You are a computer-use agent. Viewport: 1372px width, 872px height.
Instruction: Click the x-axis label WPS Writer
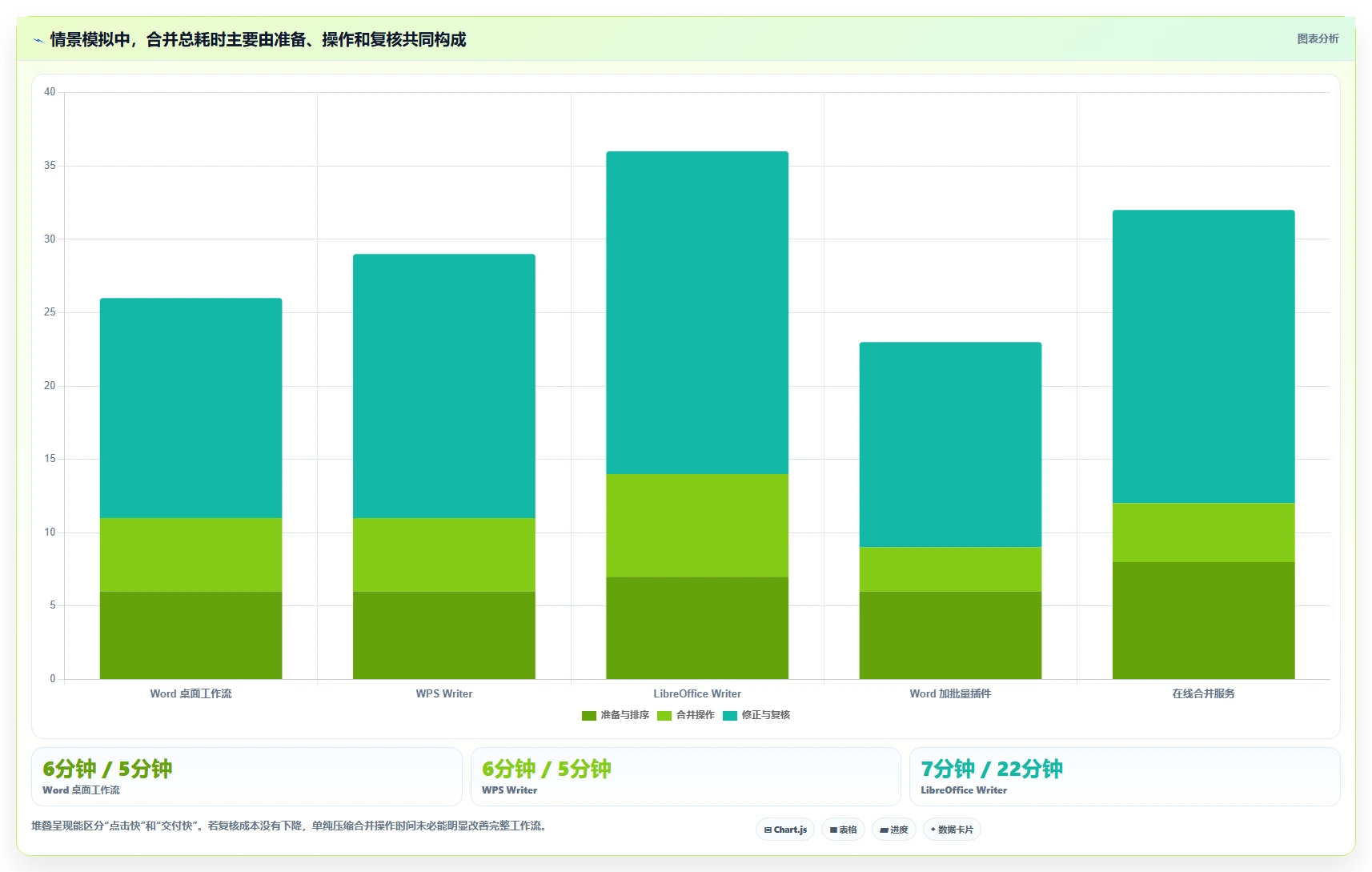pos(443,693)
